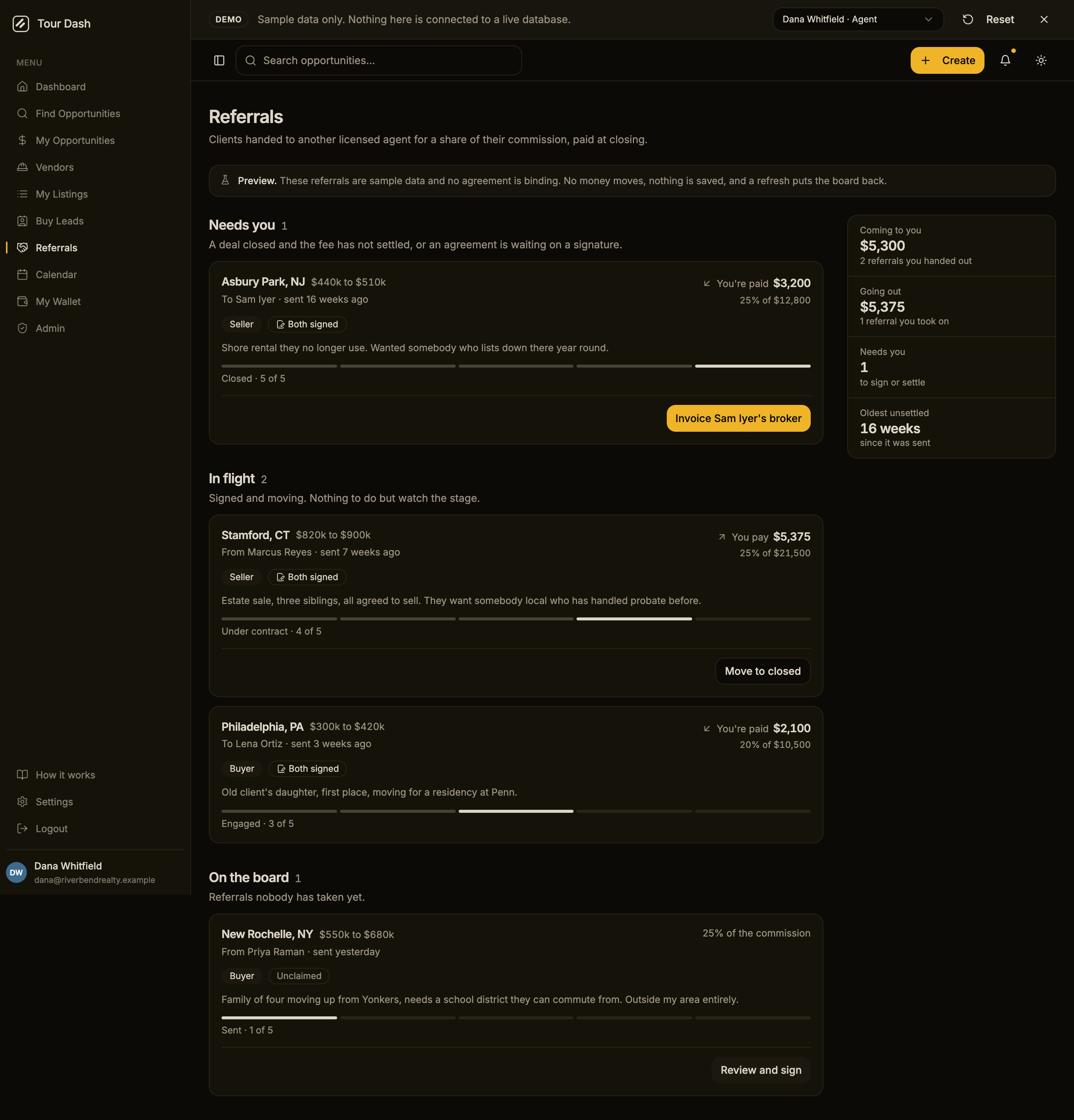Click the Settings gear icon
The image size is (1074, 1120).
22,802
